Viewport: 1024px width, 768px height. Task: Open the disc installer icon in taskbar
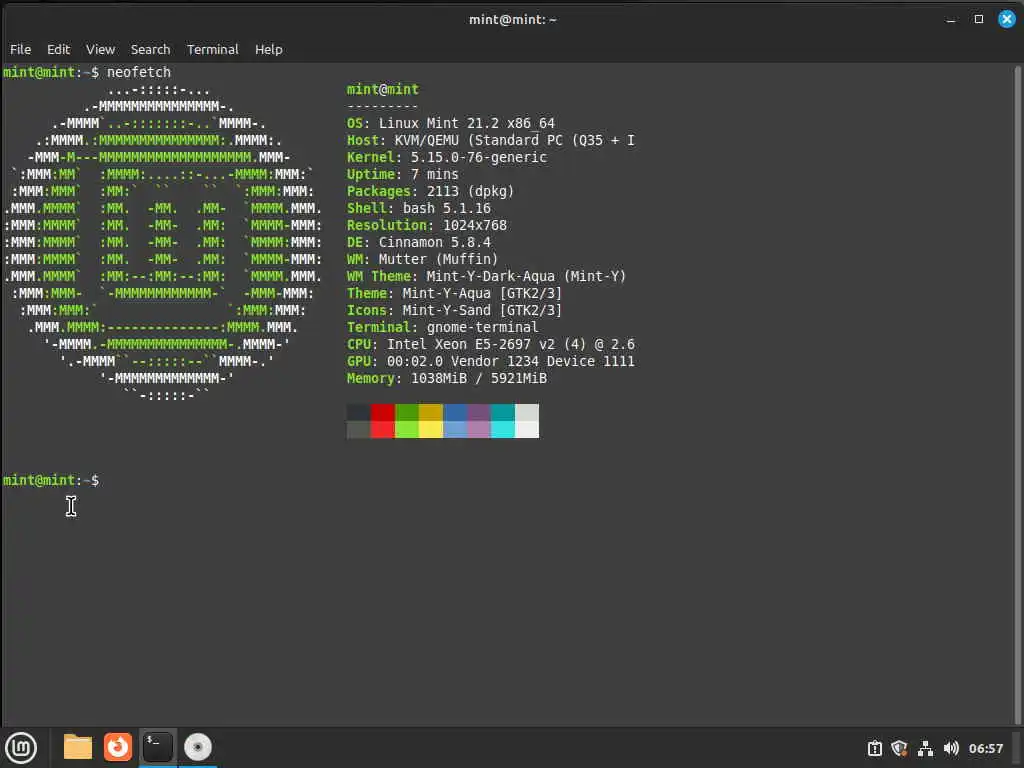click(x=198, y=747)
